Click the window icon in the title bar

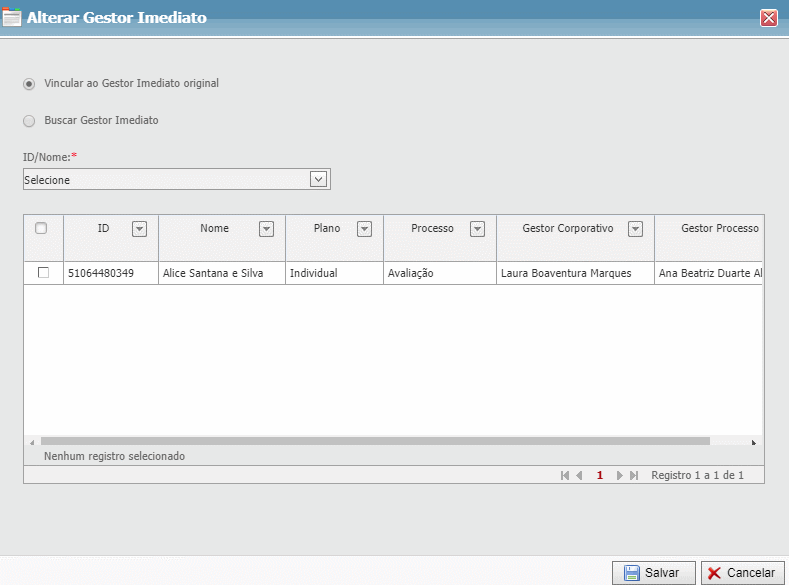[x=13, y=17]
